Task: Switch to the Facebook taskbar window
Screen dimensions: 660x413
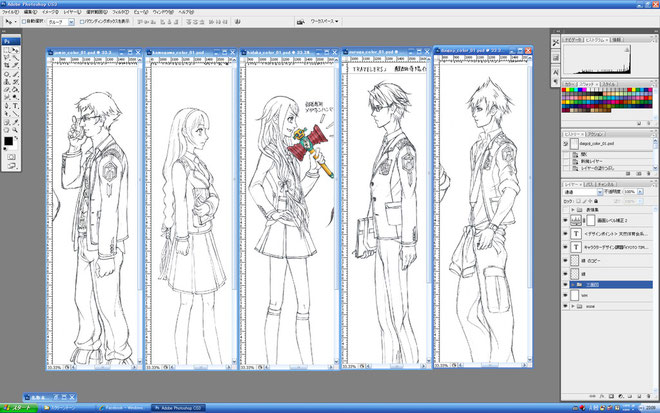Action: (x=121, y=408)
